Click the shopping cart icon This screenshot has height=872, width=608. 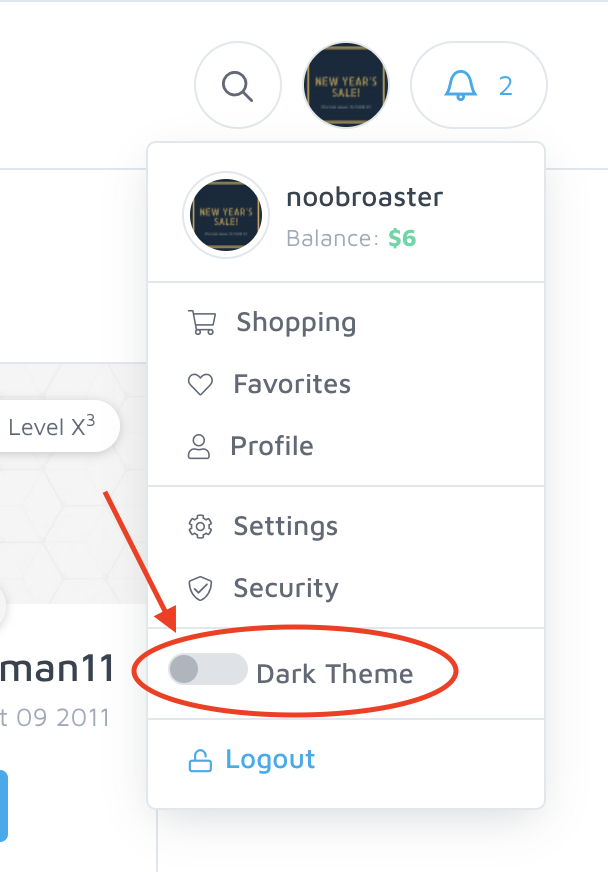pos(201,323)
